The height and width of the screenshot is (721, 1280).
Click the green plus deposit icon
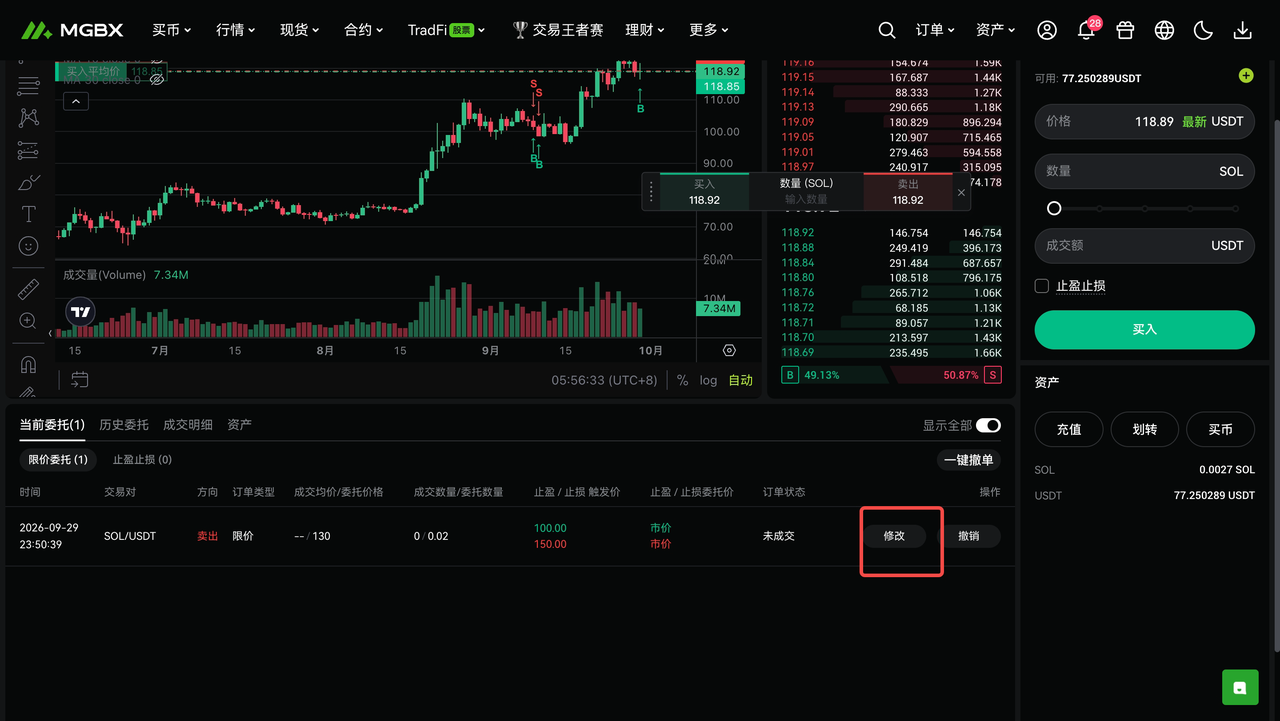pos(1245,75)
